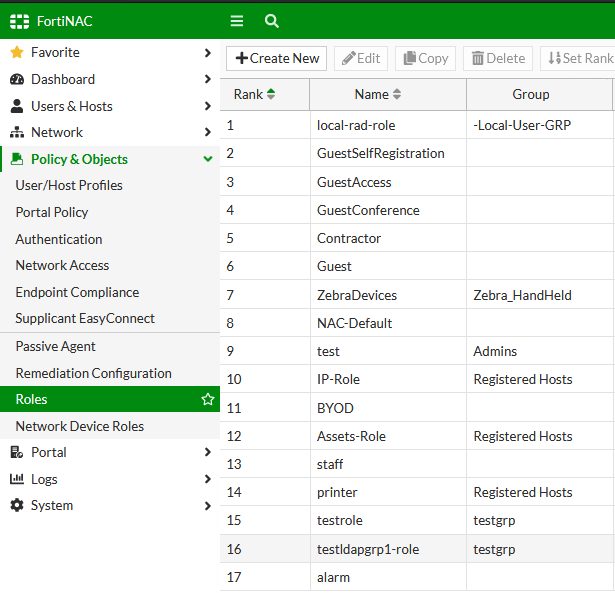The image size is (615, 593).
Task: Click the Dashboard gauge icon
Action: coord(17,79)
